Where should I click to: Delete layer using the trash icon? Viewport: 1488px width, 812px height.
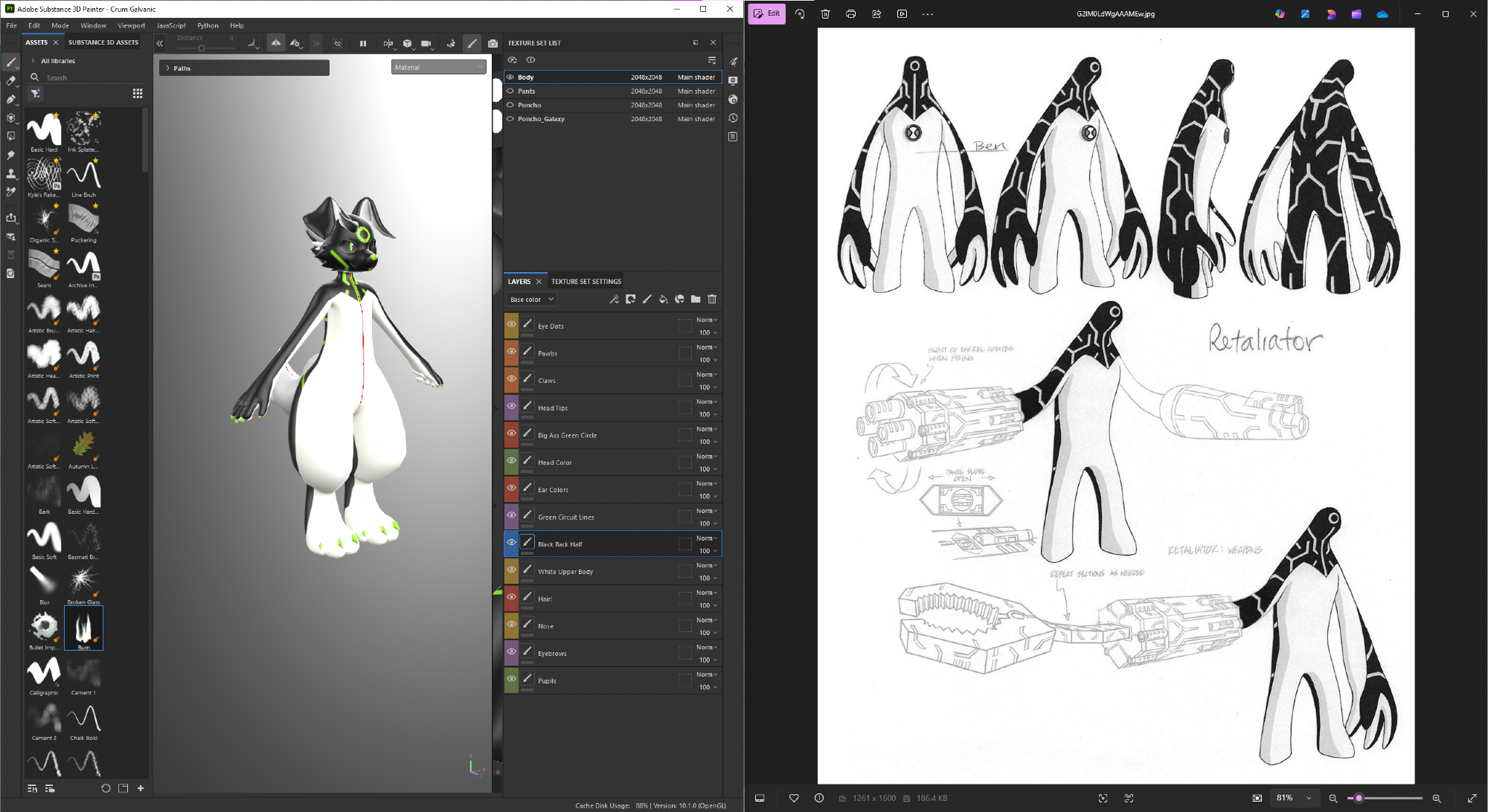(x=712, y=300)
